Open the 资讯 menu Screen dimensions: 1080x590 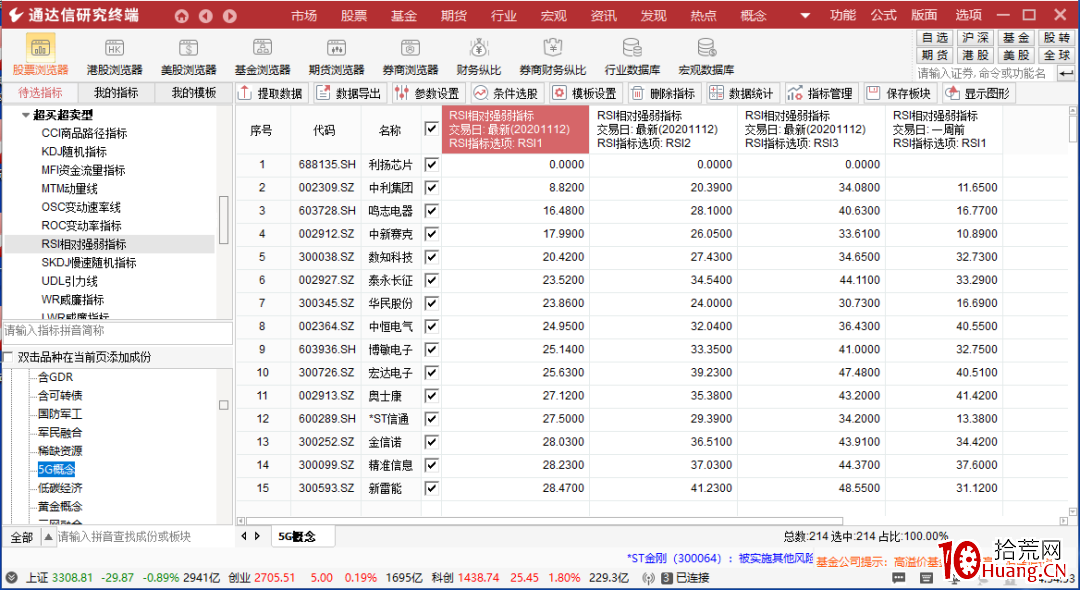[603, 15]
